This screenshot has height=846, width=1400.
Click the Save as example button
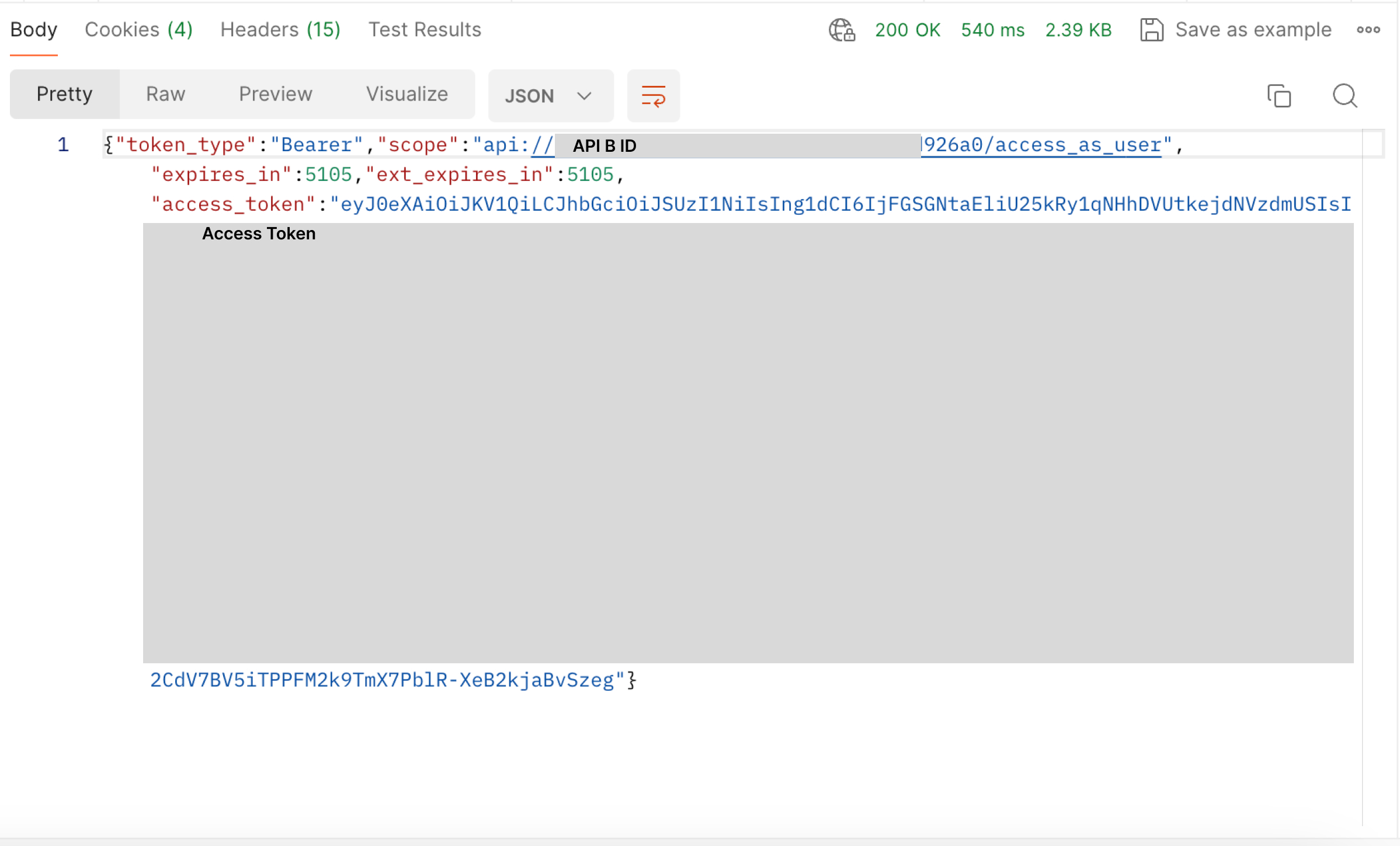(x=1253, y=30)
